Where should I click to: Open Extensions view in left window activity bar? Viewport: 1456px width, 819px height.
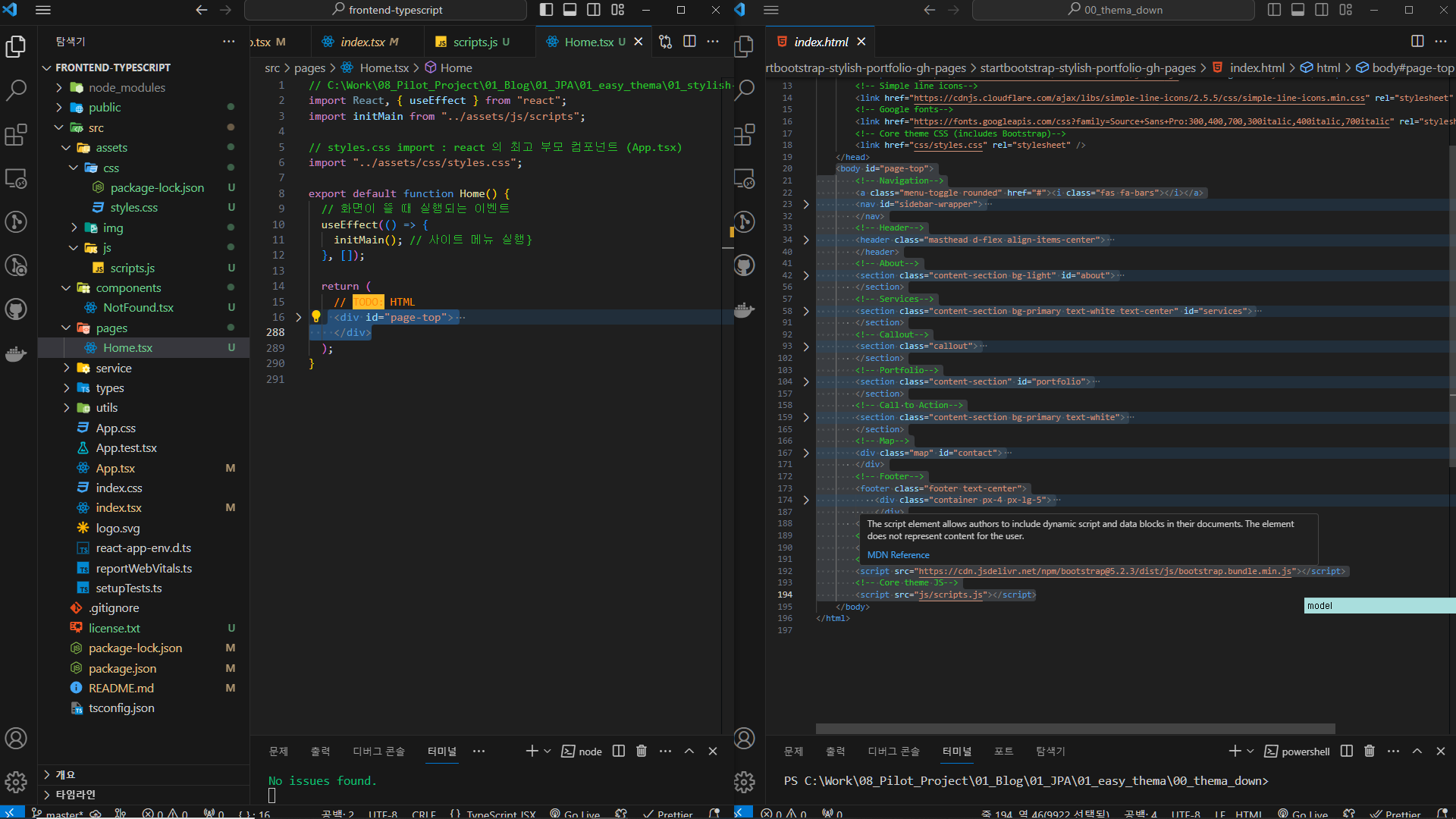[16, 134]
